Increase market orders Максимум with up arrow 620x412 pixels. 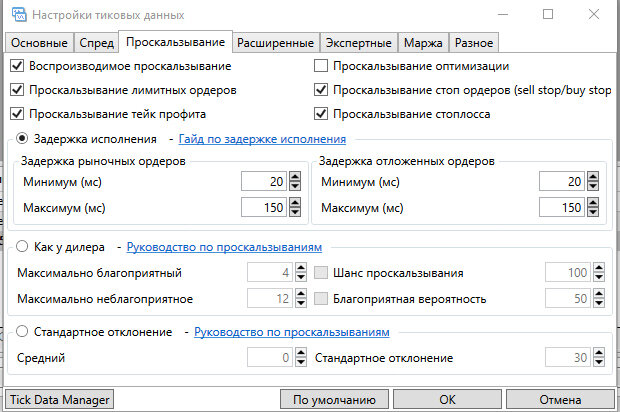click(295, 202)
